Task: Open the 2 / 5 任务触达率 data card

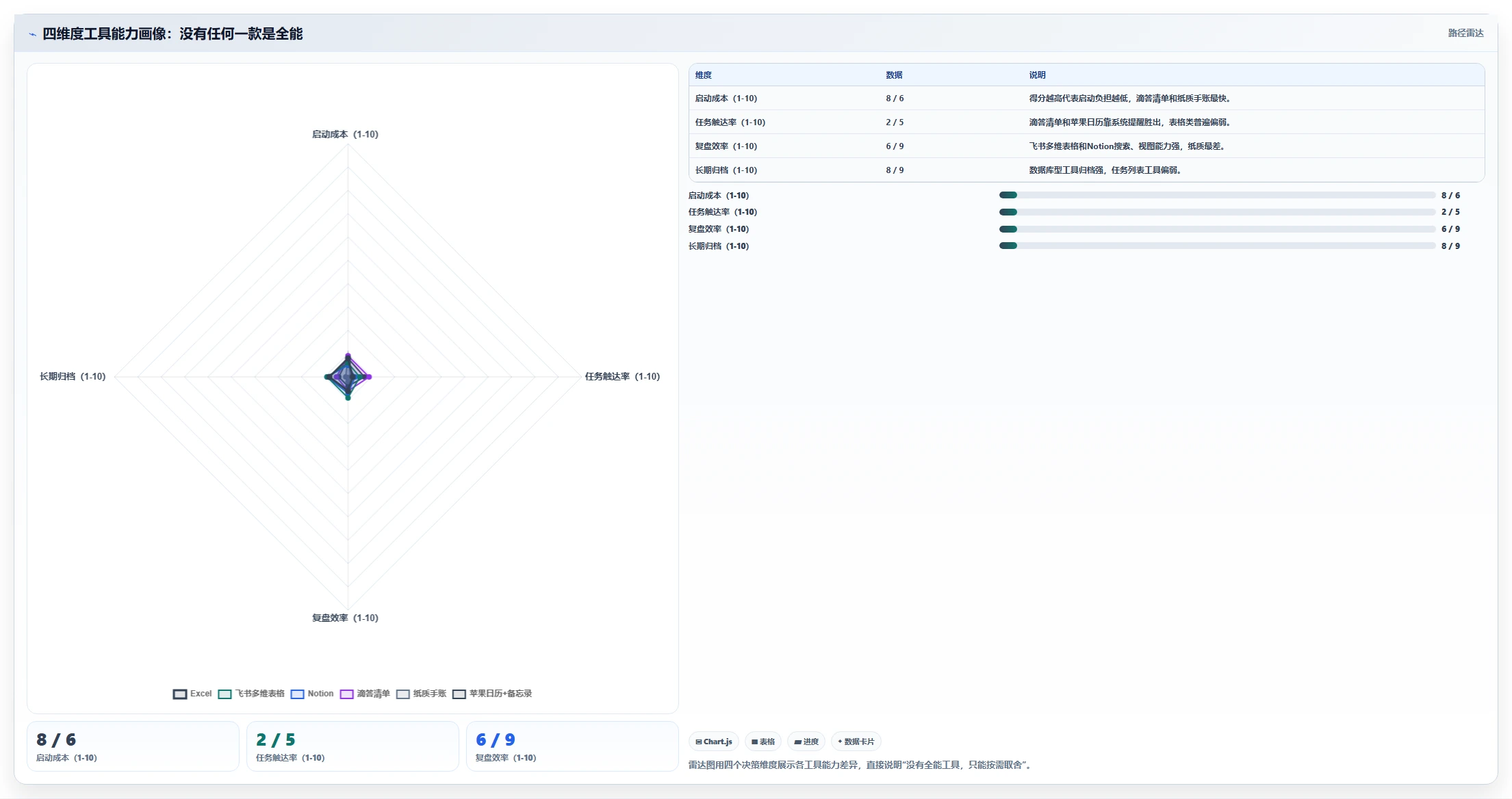Action: coord(353,746)
